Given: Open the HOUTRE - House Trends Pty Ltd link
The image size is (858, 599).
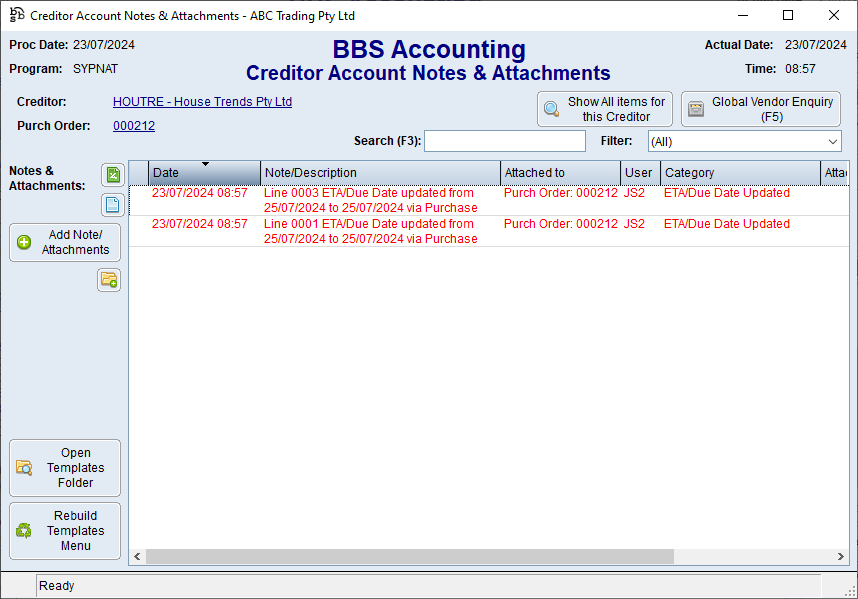Looking at the screenshot, I should pyautogui.click(x=202, y=102).
